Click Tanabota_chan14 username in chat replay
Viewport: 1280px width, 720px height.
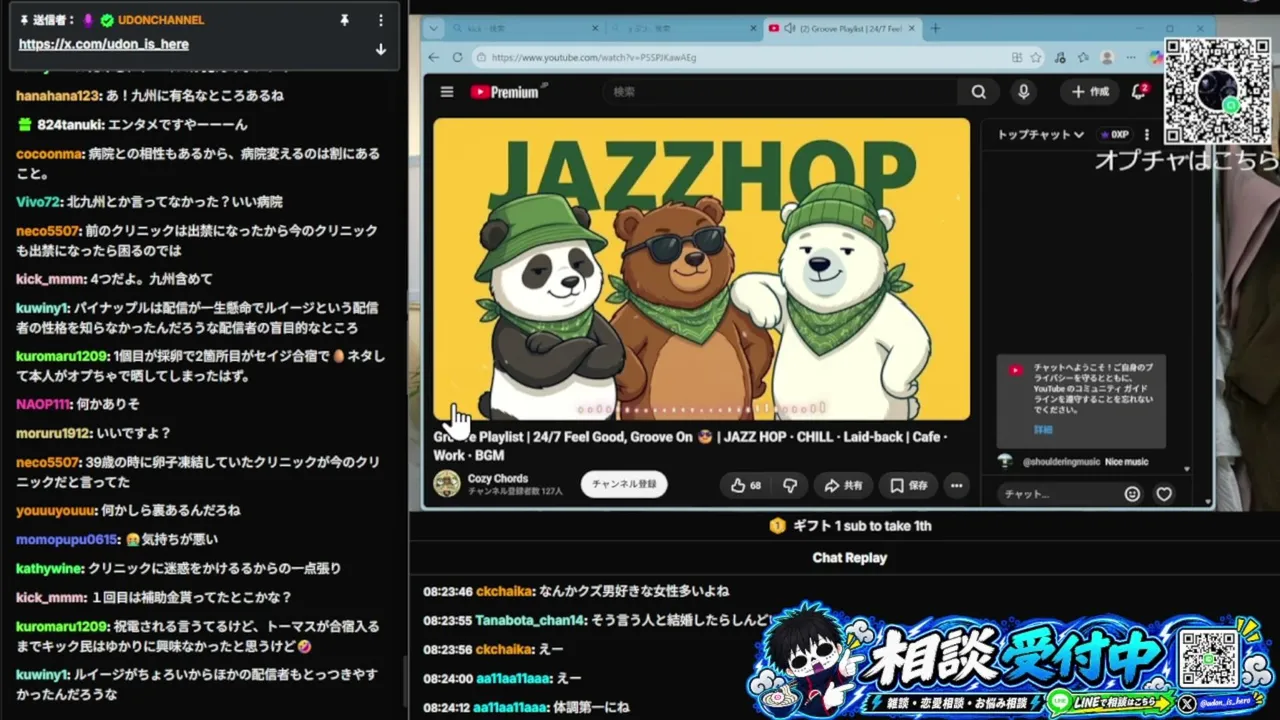coord(530,621)
